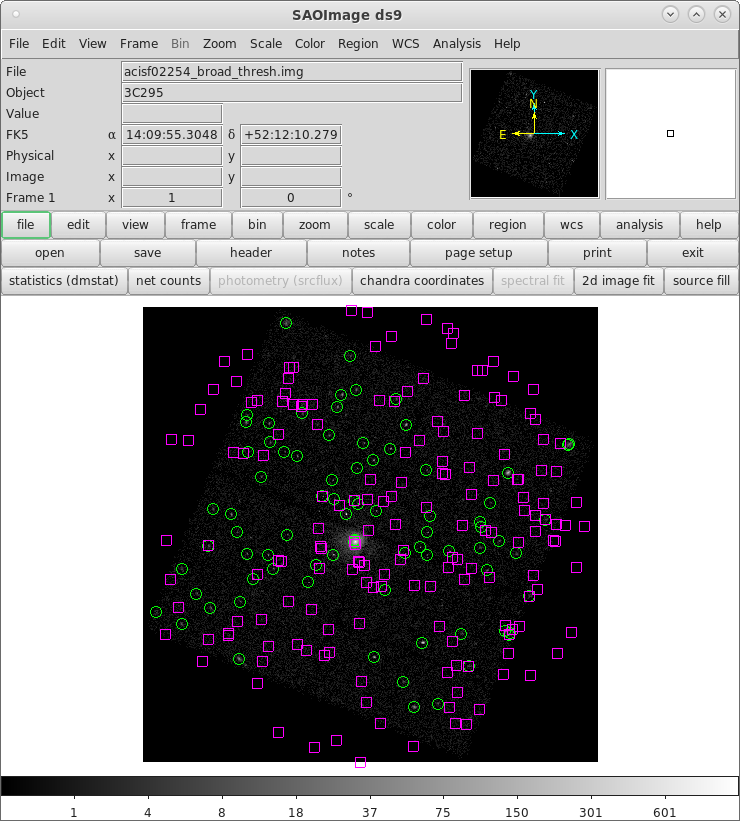Open the File menu
This screenshot has height=821, width=740.
click(18, 44)
